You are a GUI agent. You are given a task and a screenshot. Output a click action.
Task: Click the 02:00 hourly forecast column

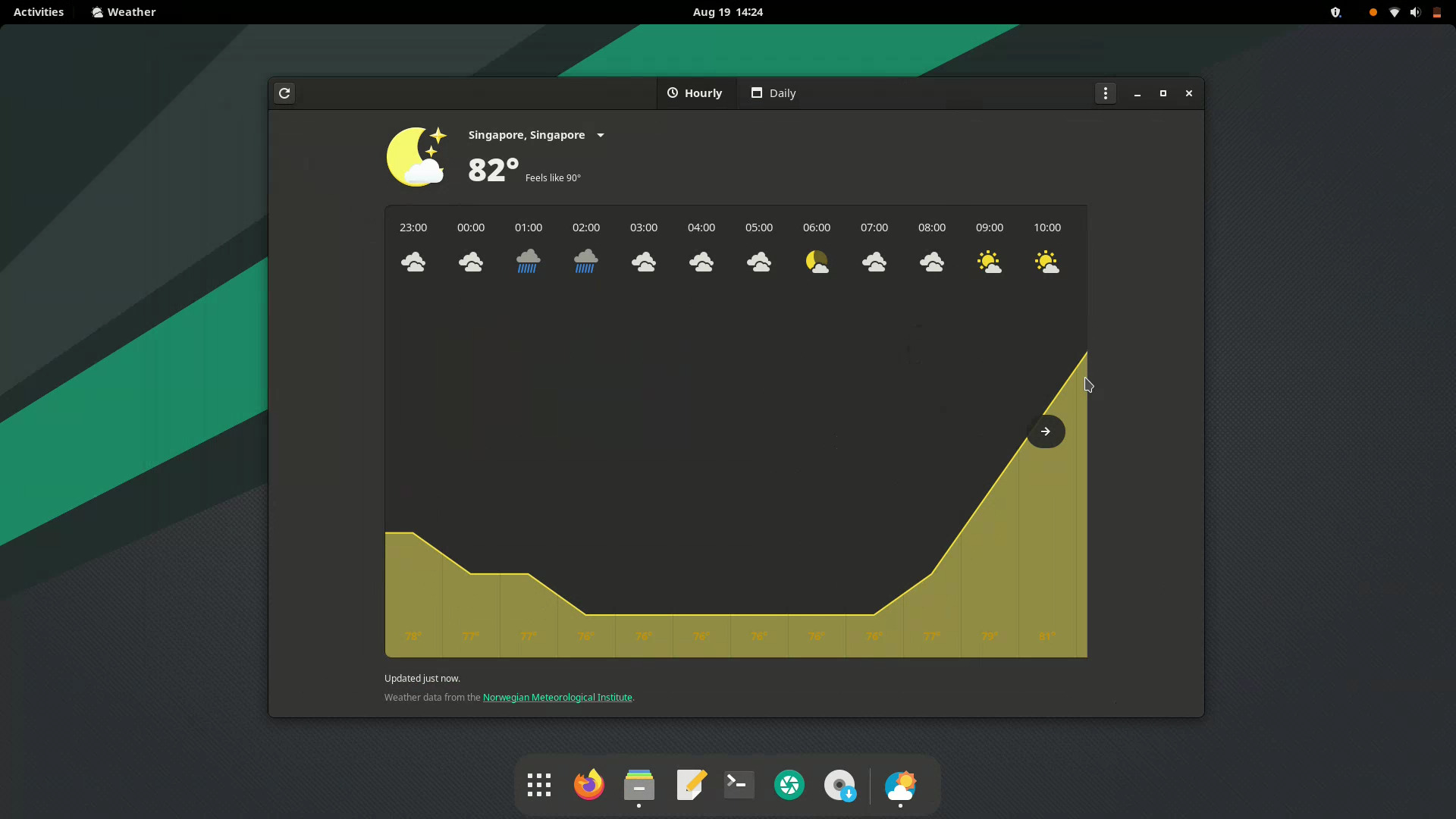[586, 227]
